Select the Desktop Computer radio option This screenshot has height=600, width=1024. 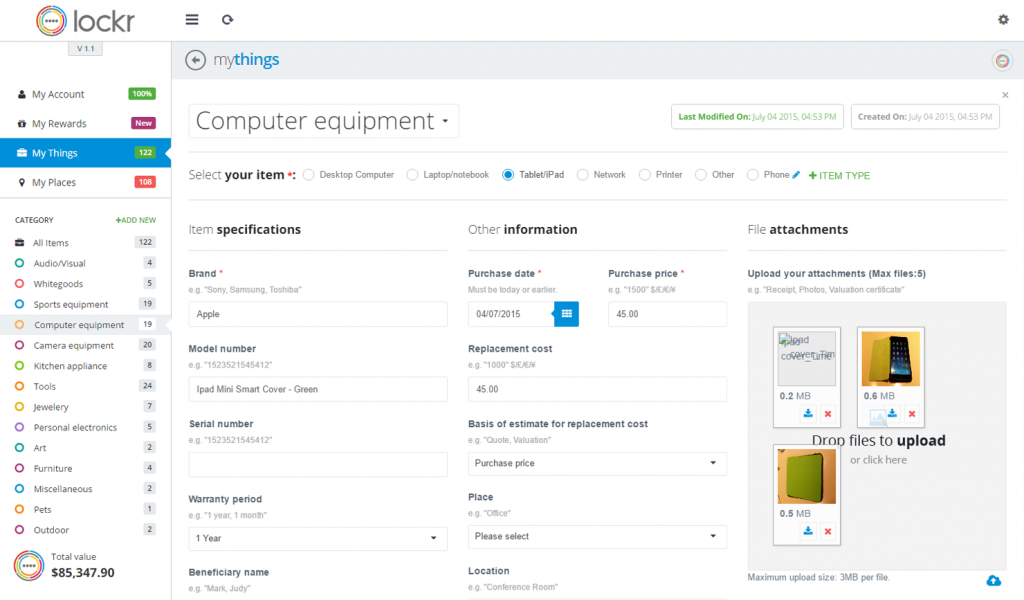[x=309, y=175]
